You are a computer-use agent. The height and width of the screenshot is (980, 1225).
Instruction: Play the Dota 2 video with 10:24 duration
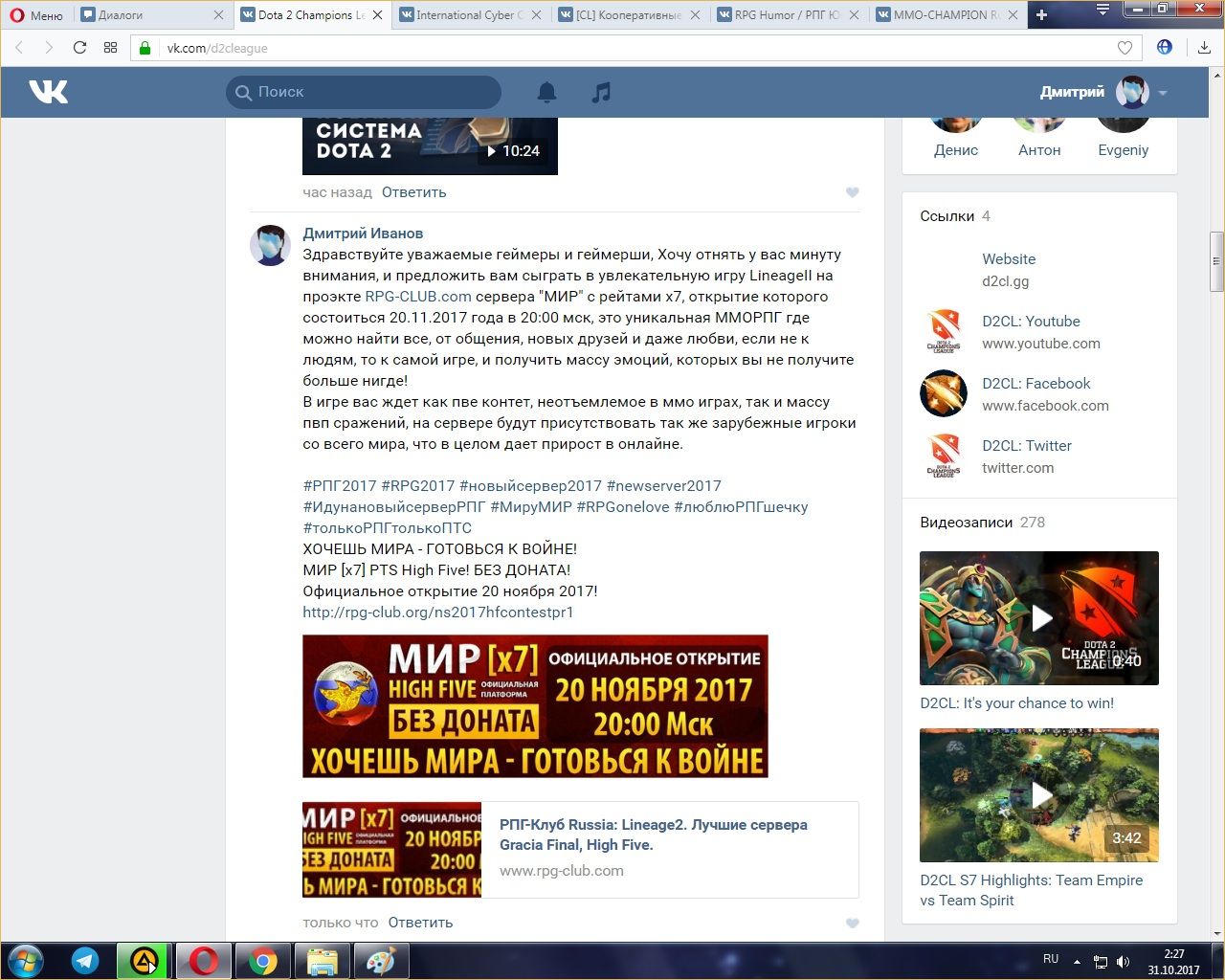click(x=430, y=145)
